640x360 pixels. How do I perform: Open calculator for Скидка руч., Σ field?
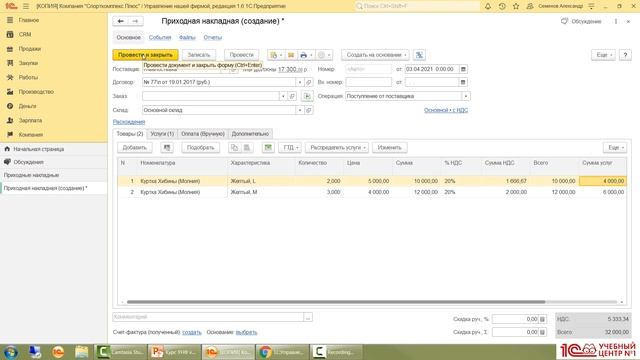[x=542, y=332]
